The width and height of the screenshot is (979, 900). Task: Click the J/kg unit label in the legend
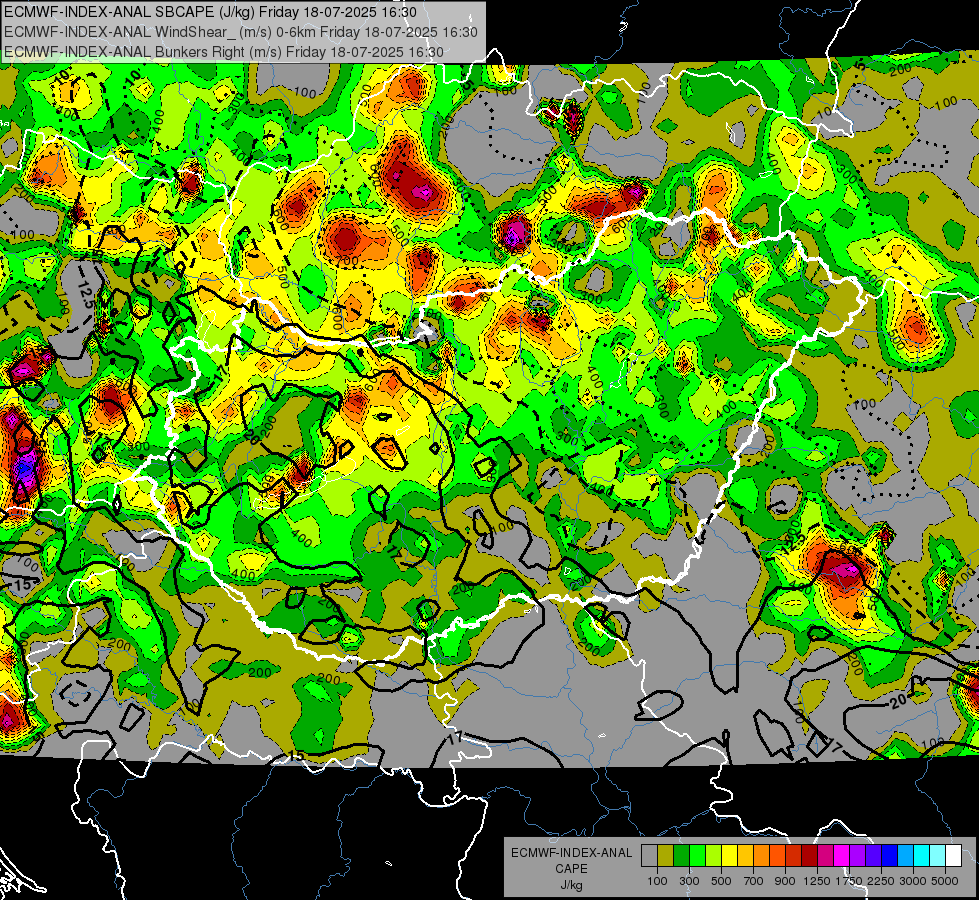pos(571,885)
